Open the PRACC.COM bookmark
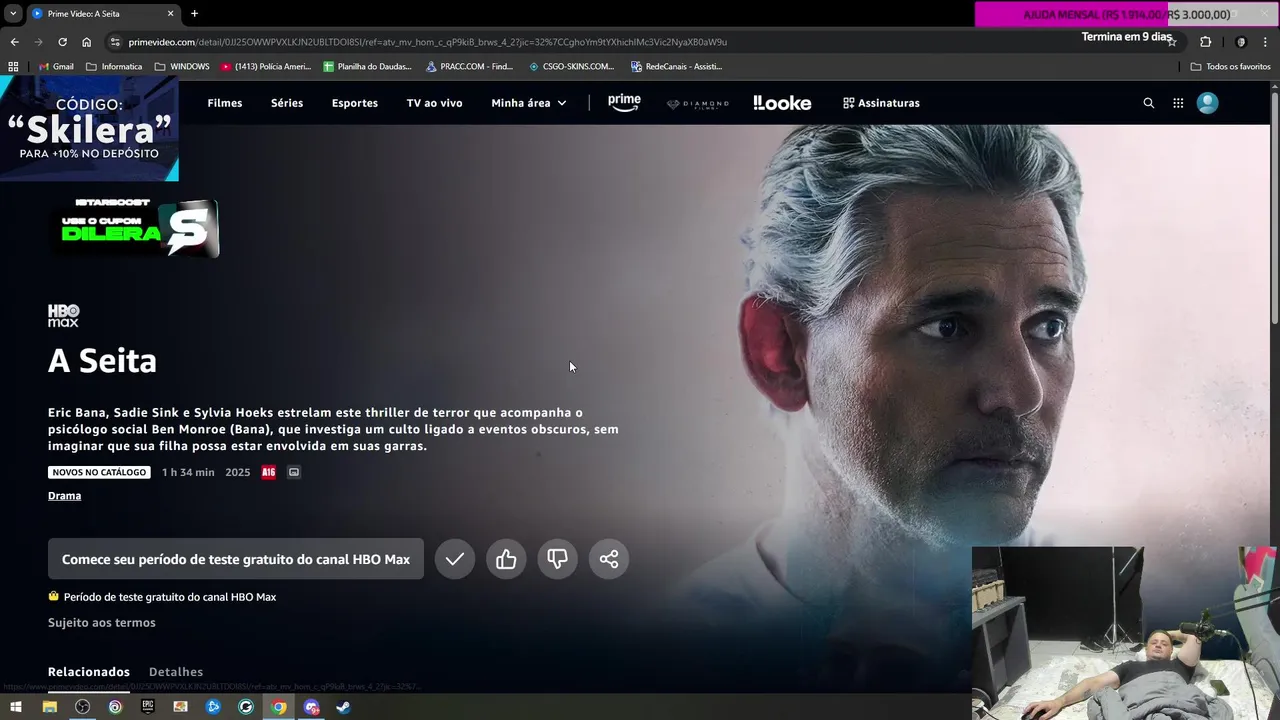The width and height of the screenshot is (1280, 720). pos(469,67)
